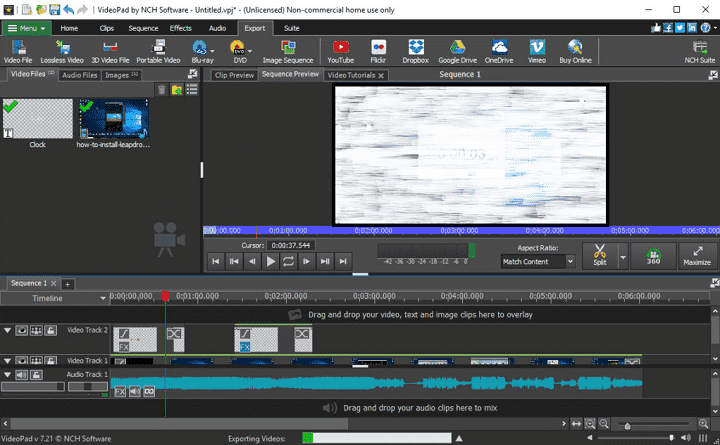Image resolution: width=720 pixels, height=445 pixels.
Task: Mute Audio Track 1
Action: coord(22,375)
